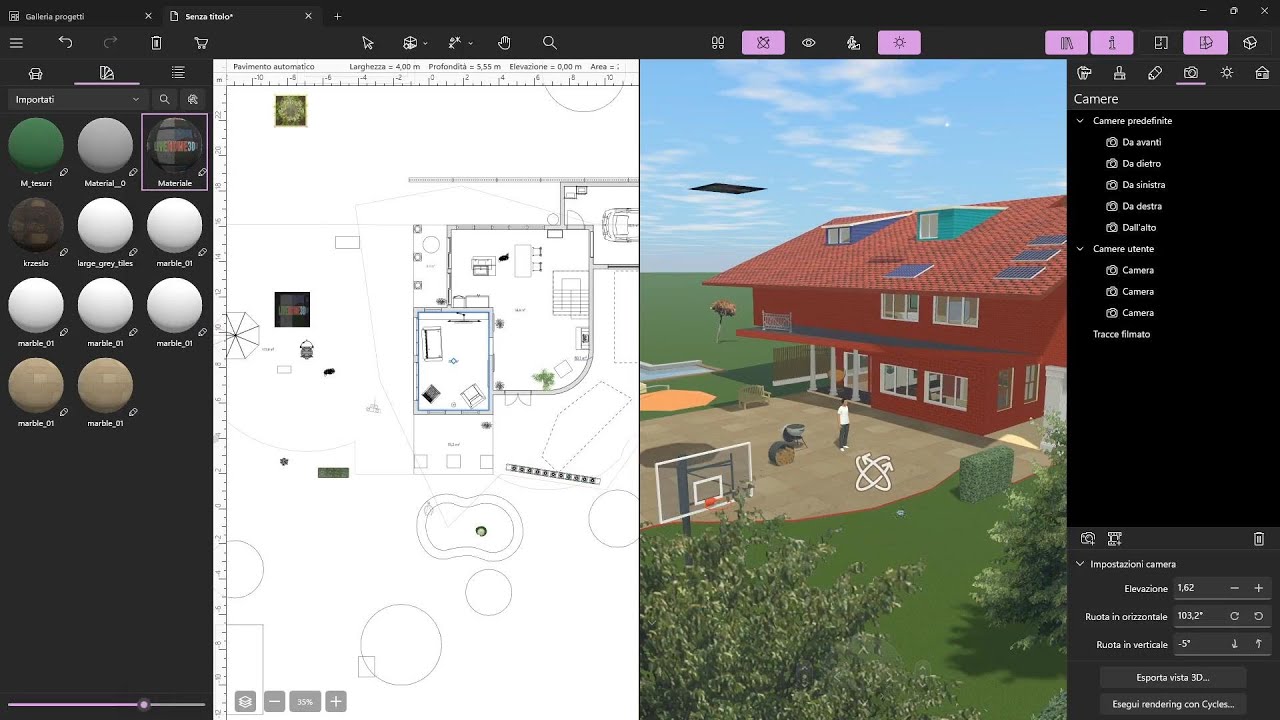Click Esporta vista 3D button
This screenshot has height=720, width=1280.
click(1173, 678)
